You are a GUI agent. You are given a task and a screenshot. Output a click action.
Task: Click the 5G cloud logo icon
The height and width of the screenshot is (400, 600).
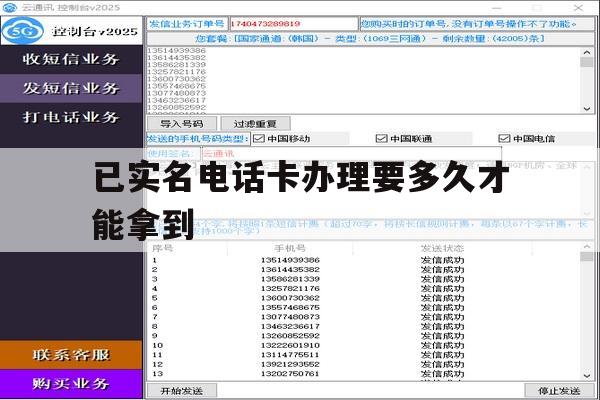[x=22, y=31]
